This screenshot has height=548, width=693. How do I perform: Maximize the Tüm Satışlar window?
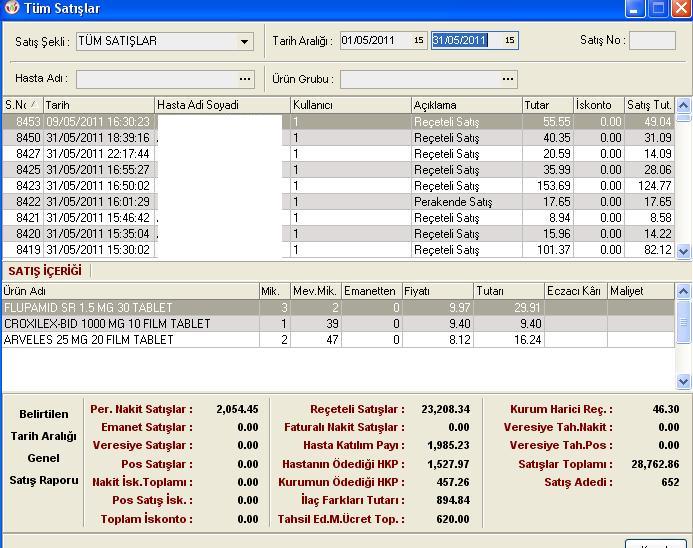click(x=658, y=9)
